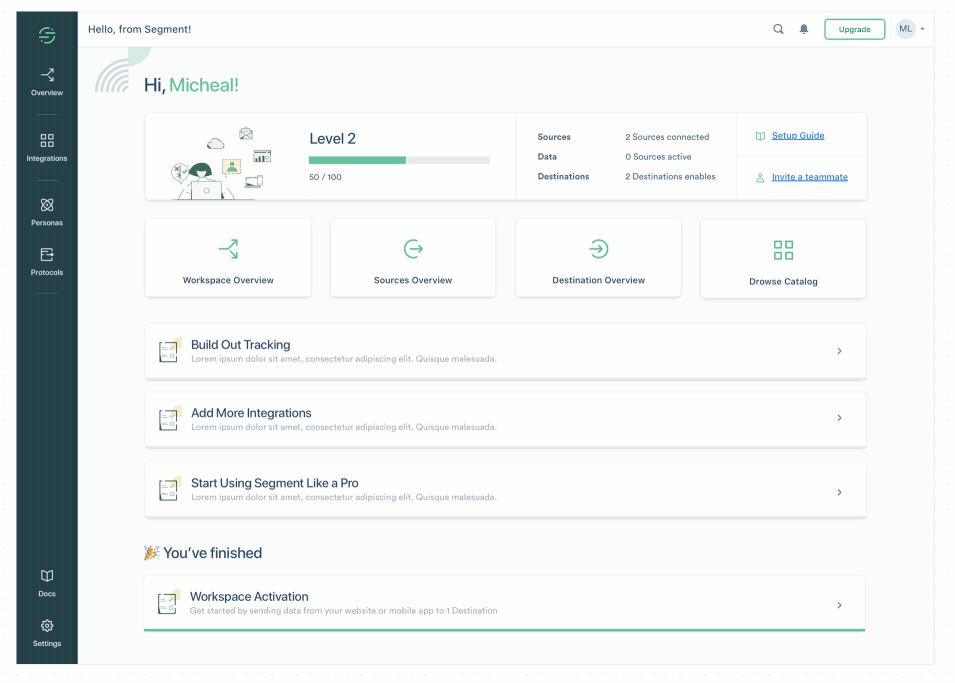The image size is (955, 683).
Task: Click the "You've finished" heading
Action: click(213, 553)
